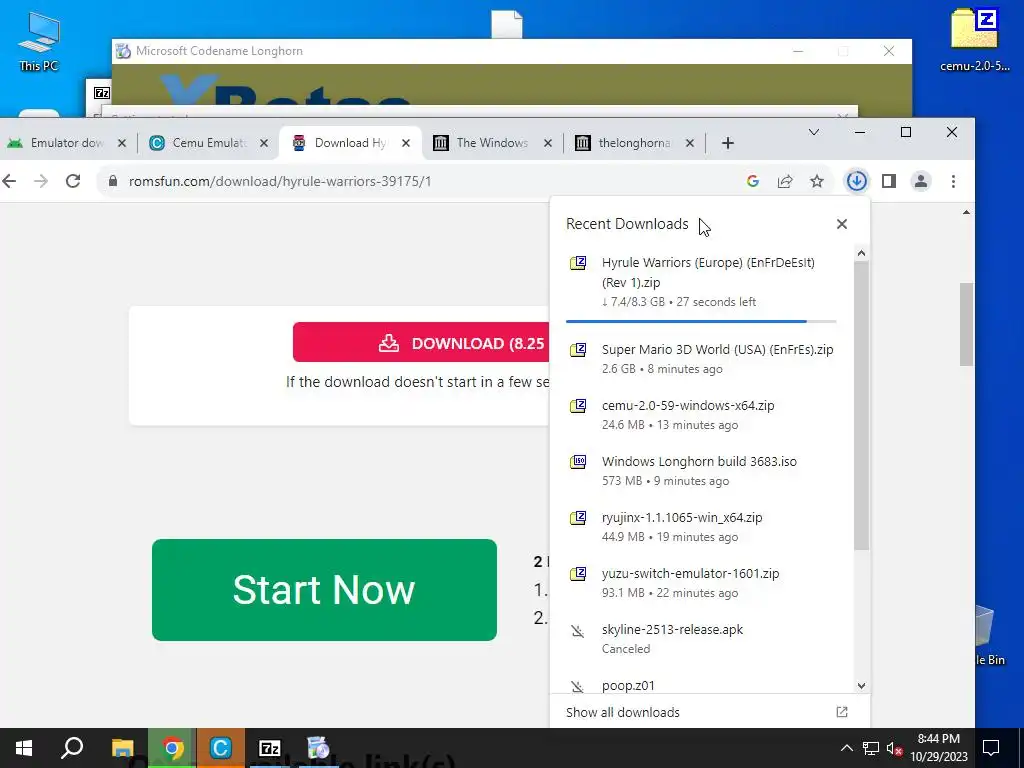
Task: Click the romsfun.com address bar
Action: click(x=418, y=182)
